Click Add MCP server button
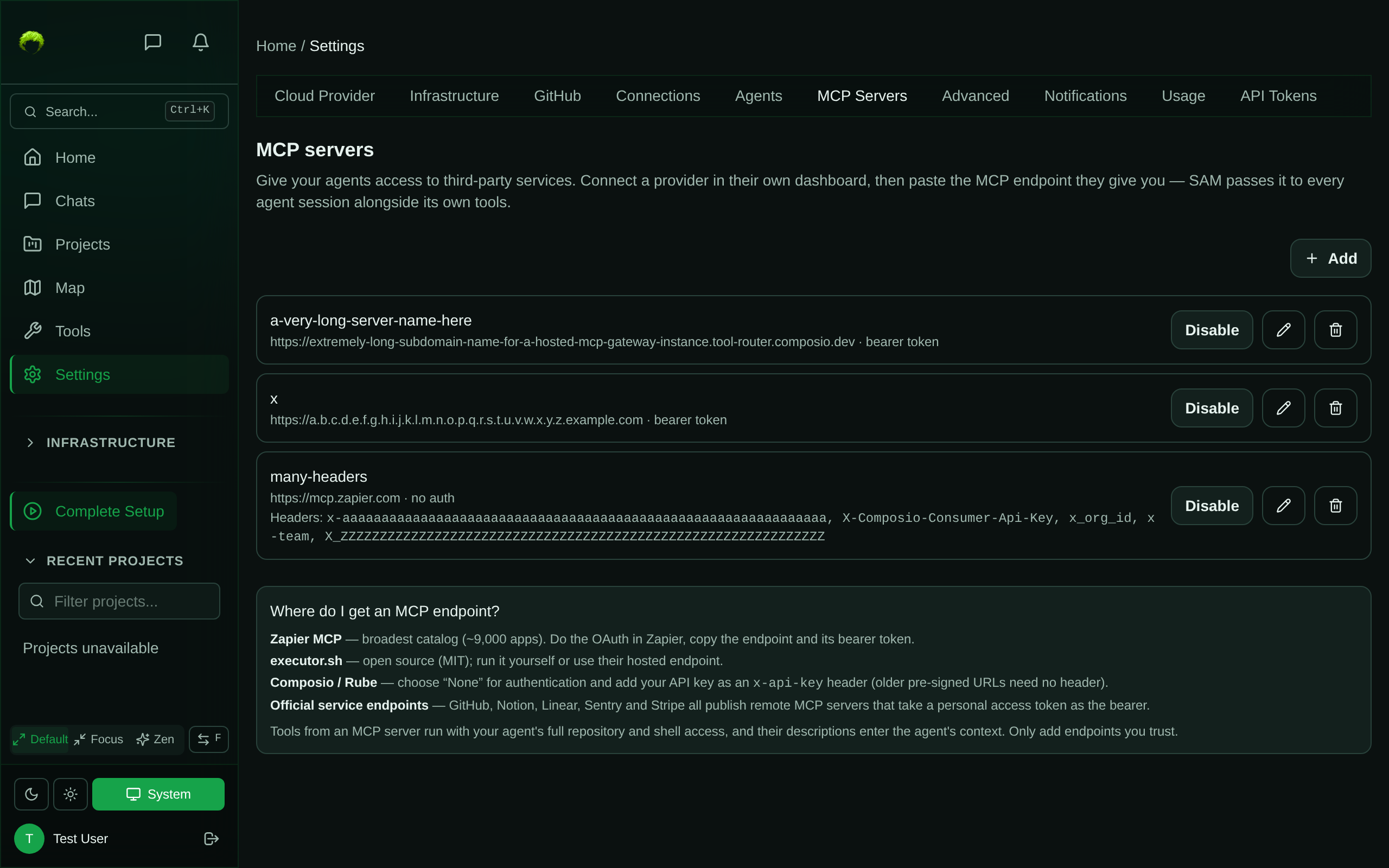 click(1330, 258)
